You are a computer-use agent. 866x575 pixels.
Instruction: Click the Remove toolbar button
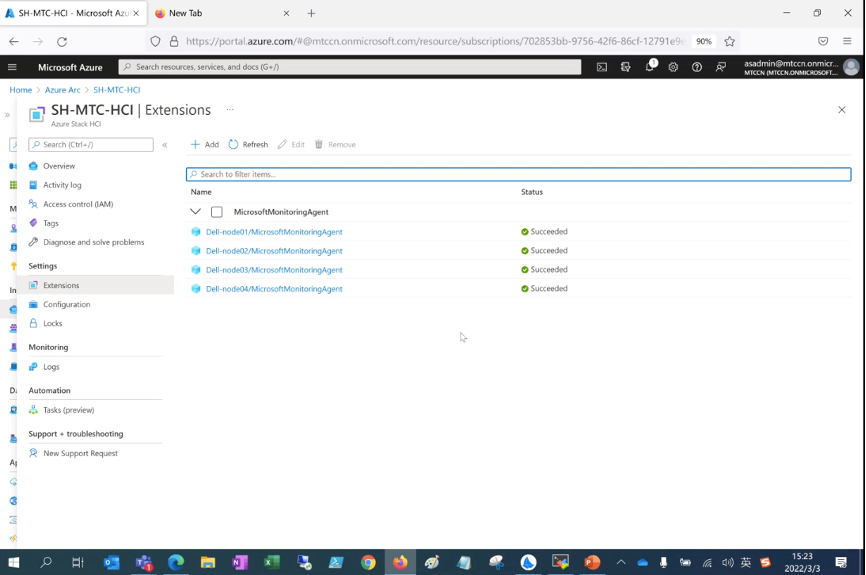click(335, 144)
